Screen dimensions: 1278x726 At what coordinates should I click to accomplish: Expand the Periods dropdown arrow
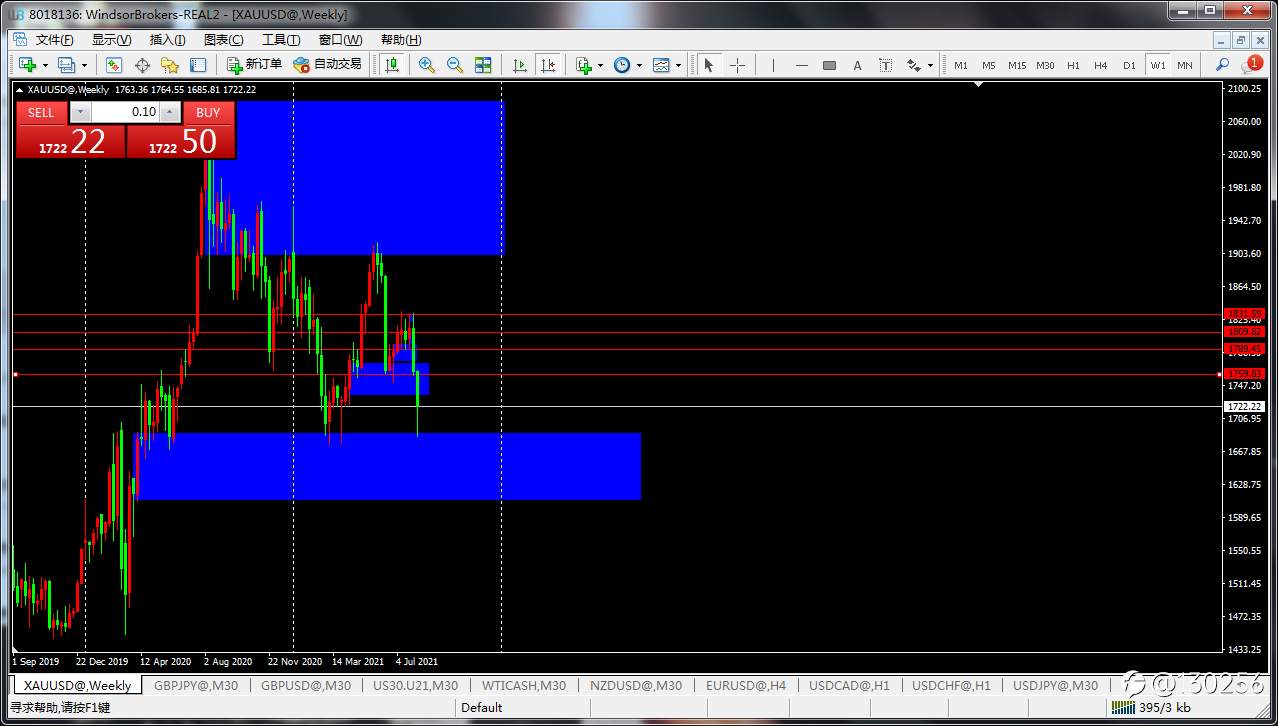(639, 65)
